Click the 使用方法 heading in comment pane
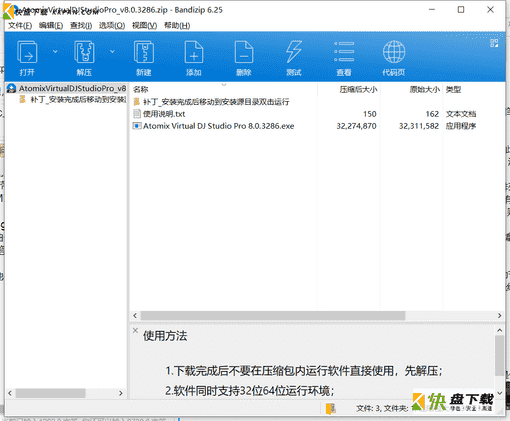The width and height of the screenshot is (510, 421). pos(165,336)
